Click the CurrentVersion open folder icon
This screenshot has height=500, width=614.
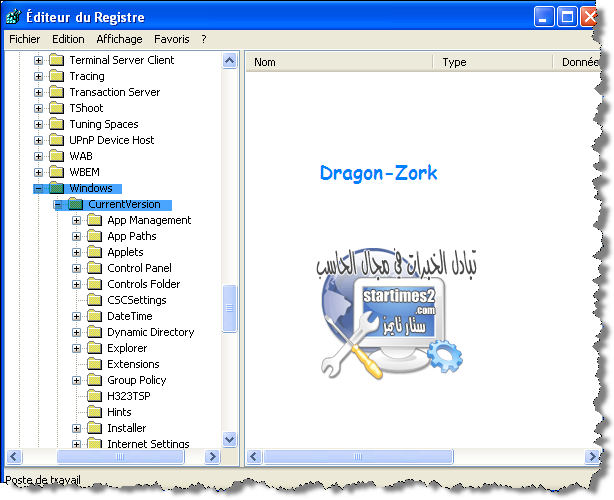coord(76,204)
